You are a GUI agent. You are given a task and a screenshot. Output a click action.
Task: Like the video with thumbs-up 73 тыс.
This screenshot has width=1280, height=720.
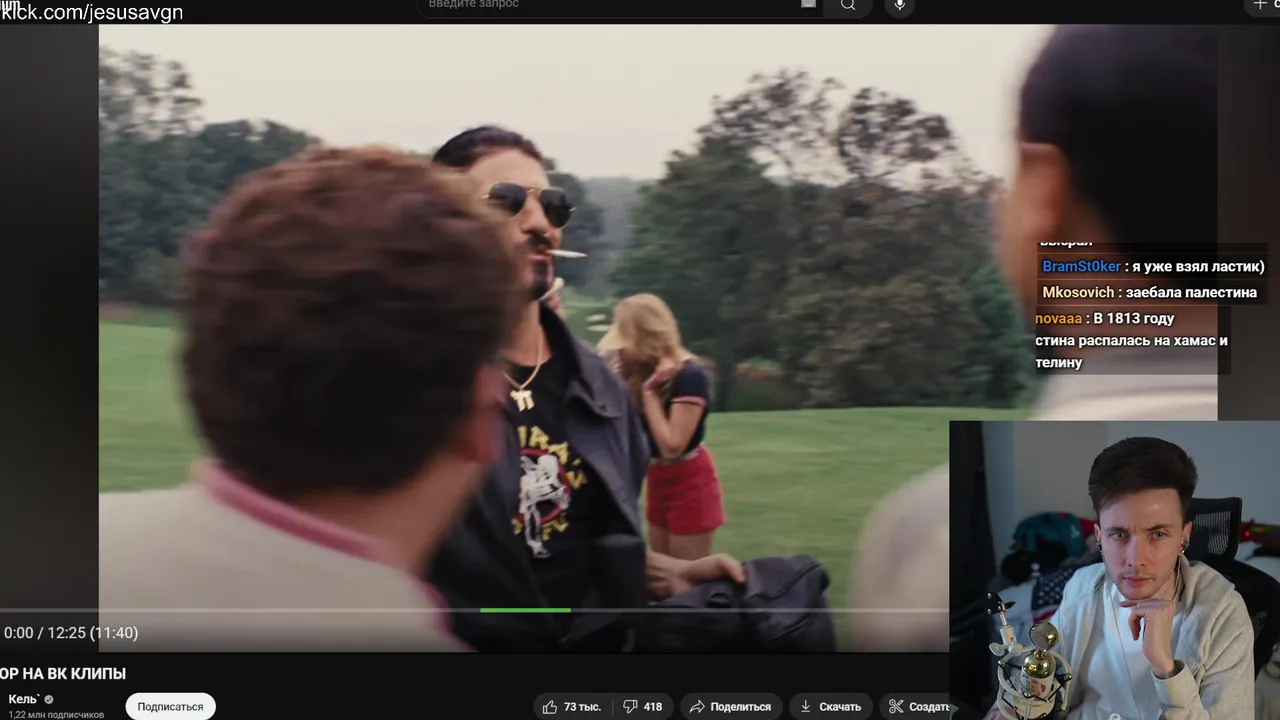571,706
